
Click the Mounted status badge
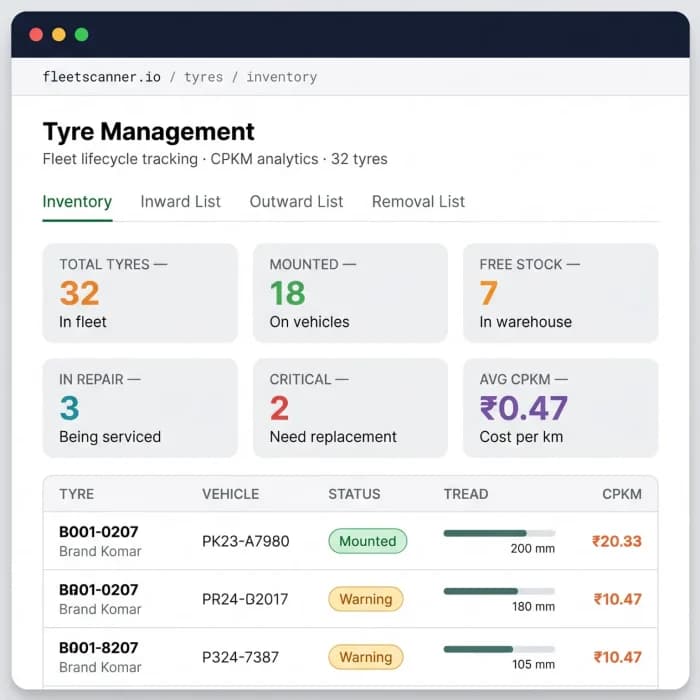pyautogui.click(x=368, y=541)
